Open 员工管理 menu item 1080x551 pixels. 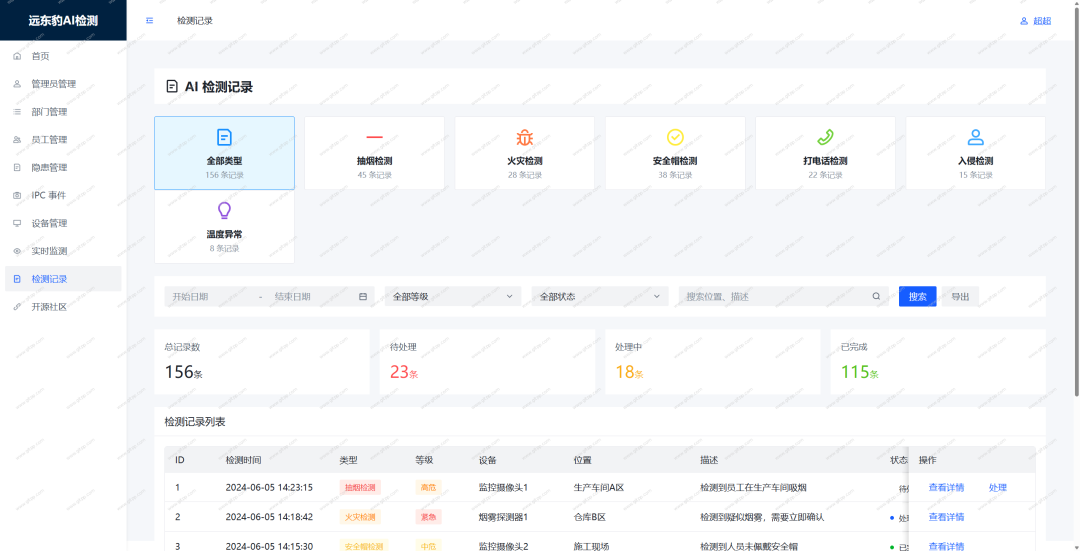[x=63, y=140]
